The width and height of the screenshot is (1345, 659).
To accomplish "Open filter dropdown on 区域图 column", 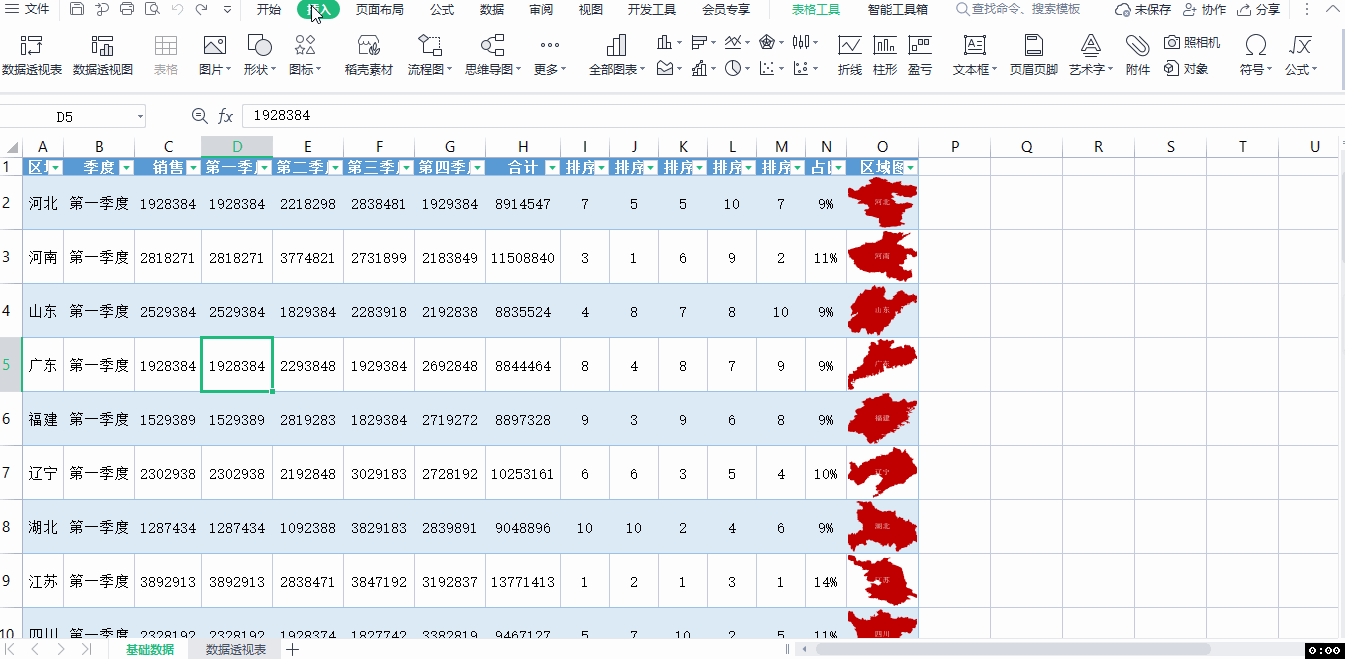I will (910, 167).
